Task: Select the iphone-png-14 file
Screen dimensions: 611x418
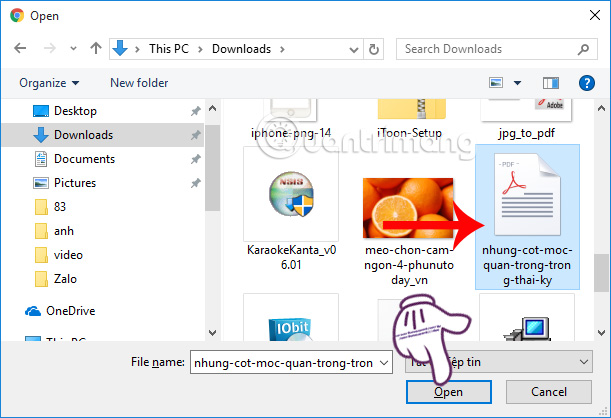Action: (x=291, y=121)
